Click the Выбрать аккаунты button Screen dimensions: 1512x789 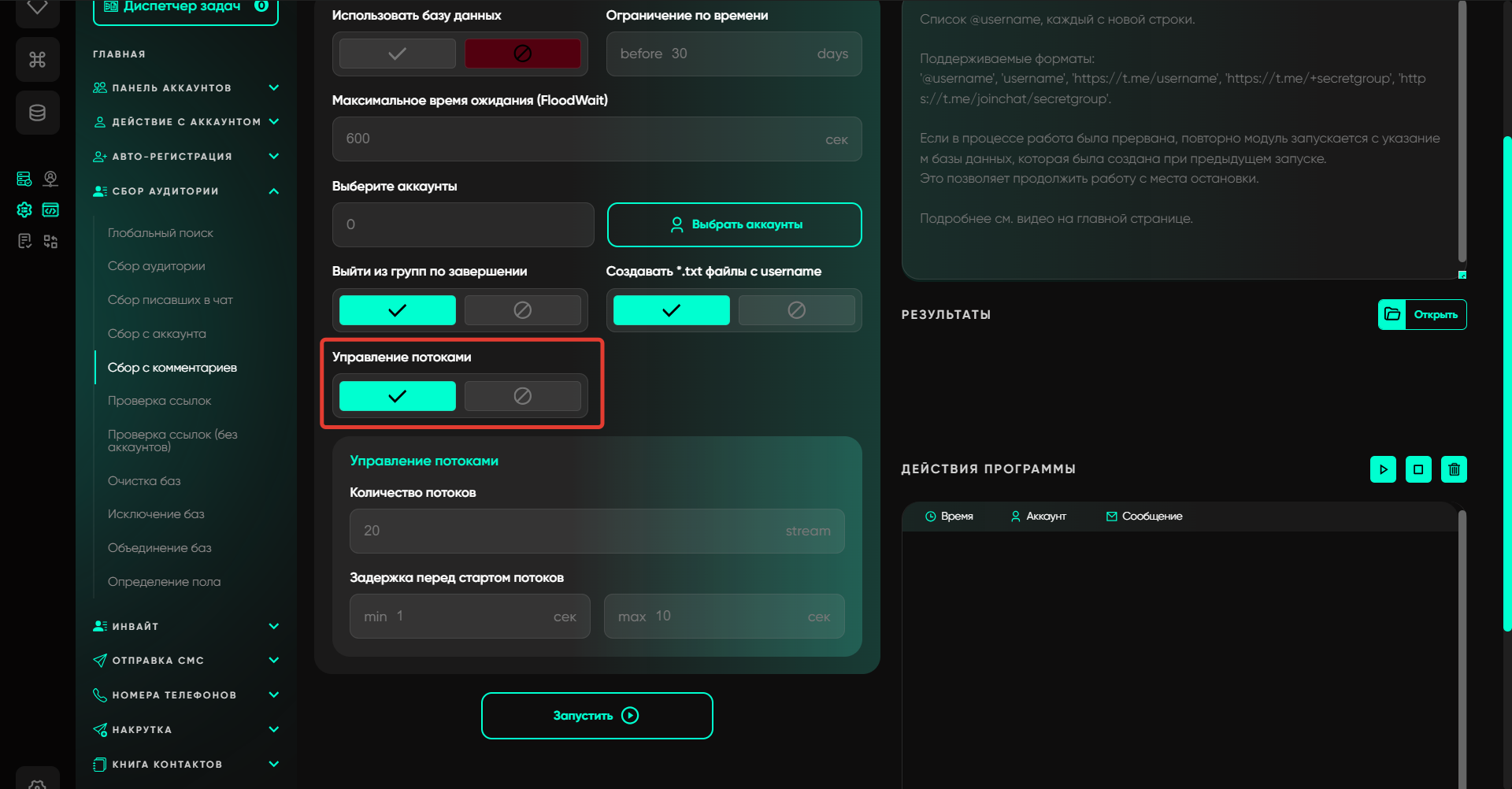(x=734, y=224)
